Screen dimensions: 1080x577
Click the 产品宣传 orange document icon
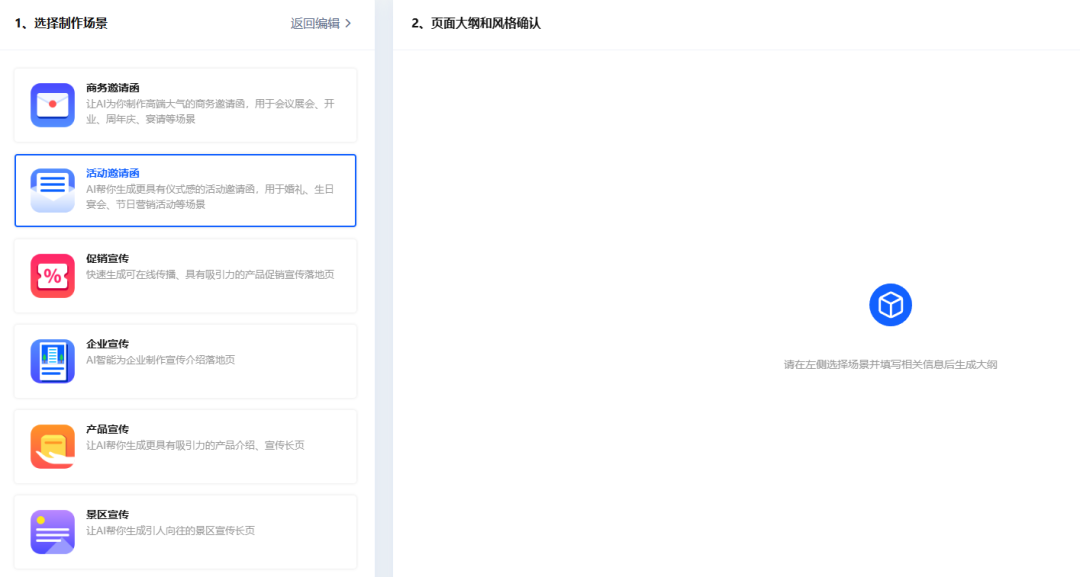(x=52, y=445)
